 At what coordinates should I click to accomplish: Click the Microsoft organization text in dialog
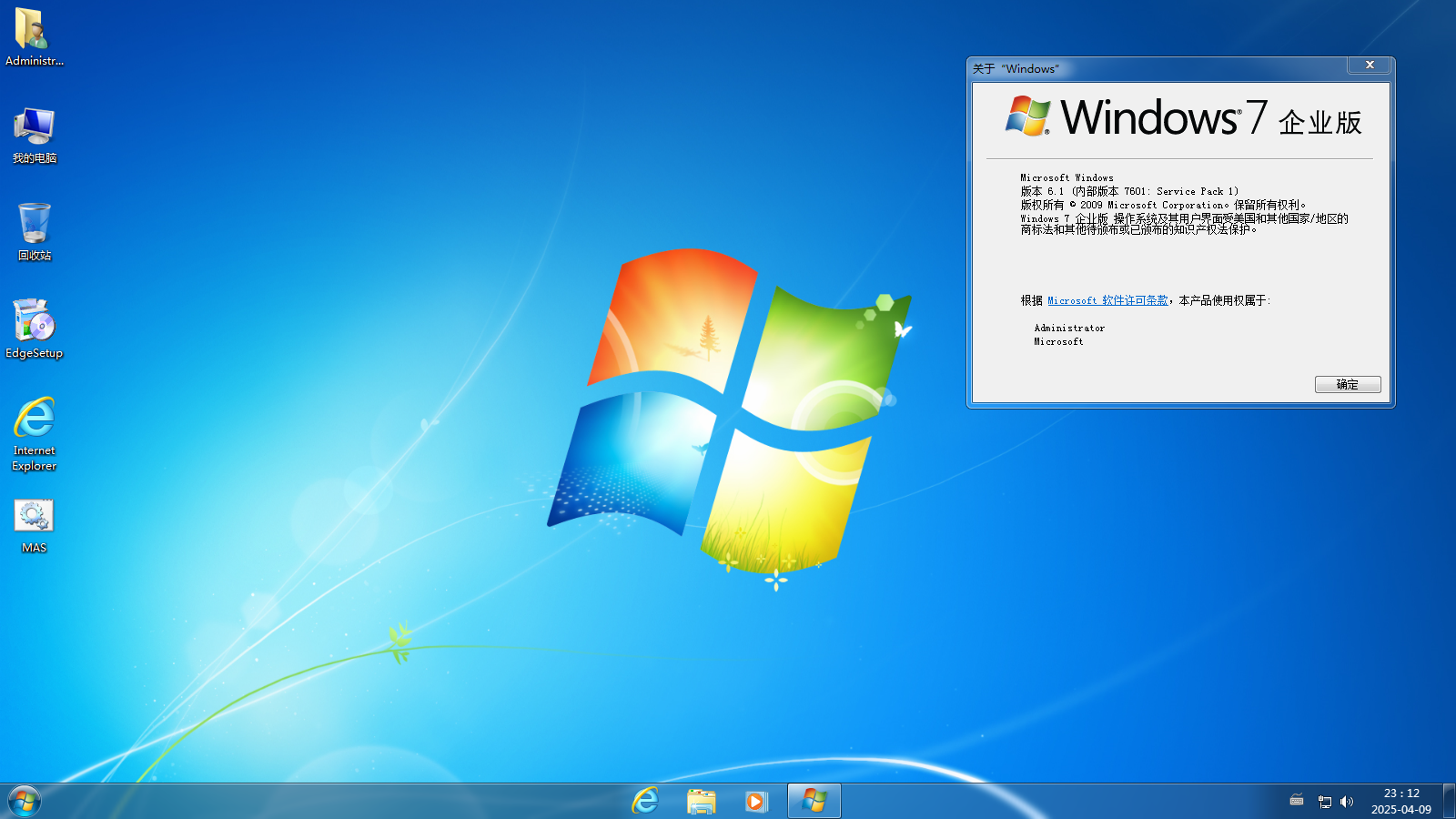(1058, 341)
